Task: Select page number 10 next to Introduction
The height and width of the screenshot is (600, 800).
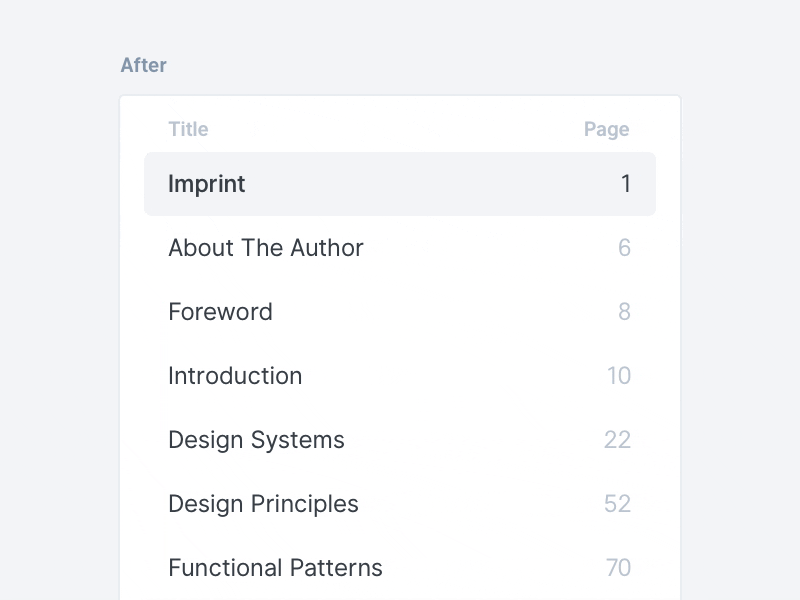Action: 619,376
